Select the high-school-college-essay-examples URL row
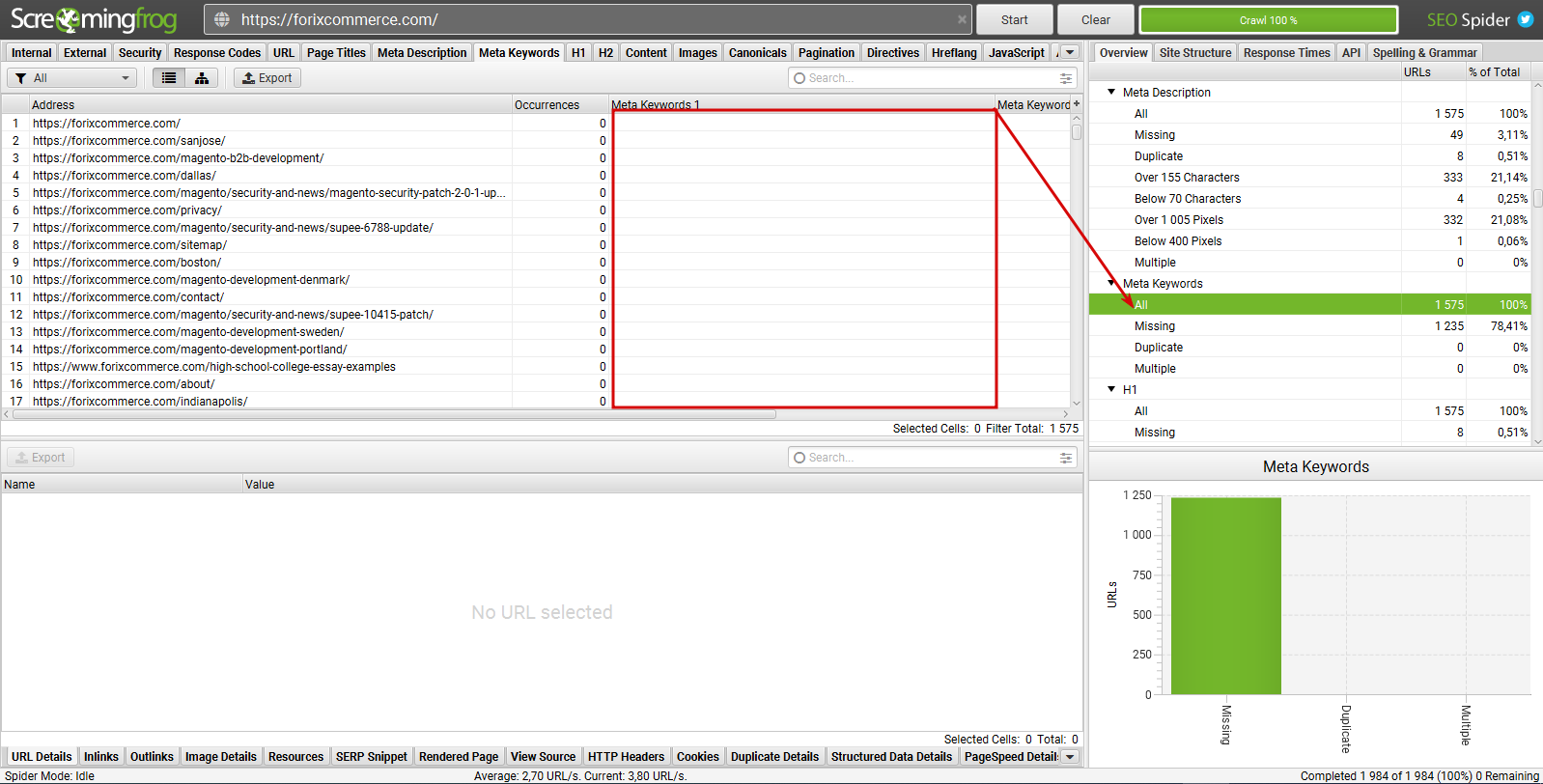 pyautogui.click(x=536, y=366)
